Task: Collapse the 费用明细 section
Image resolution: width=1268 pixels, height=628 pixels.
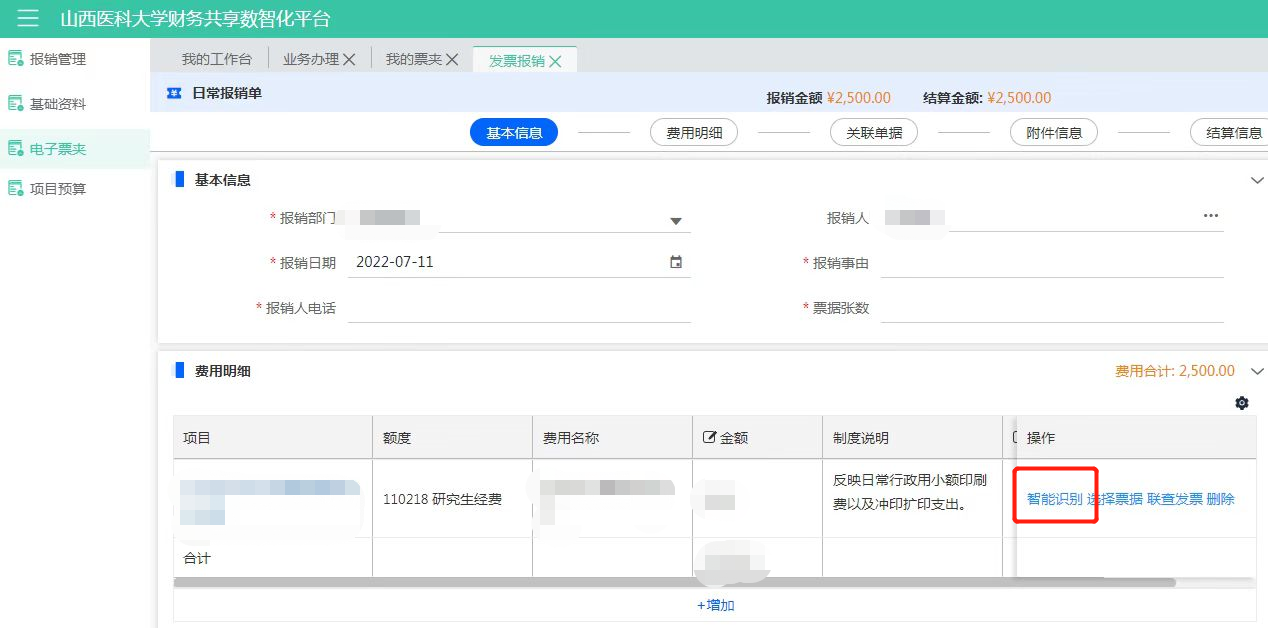Action: pyautogui.click(x=1257, y=371)
